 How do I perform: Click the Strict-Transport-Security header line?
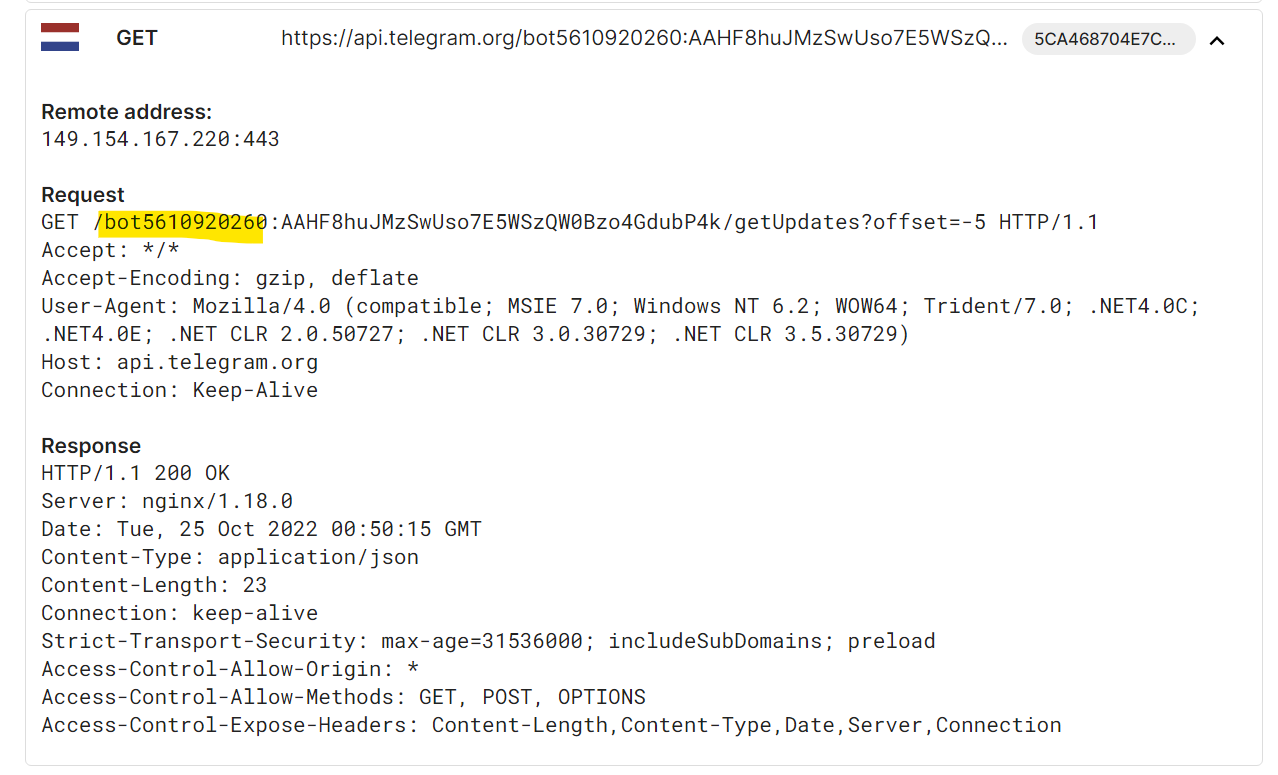489,641
